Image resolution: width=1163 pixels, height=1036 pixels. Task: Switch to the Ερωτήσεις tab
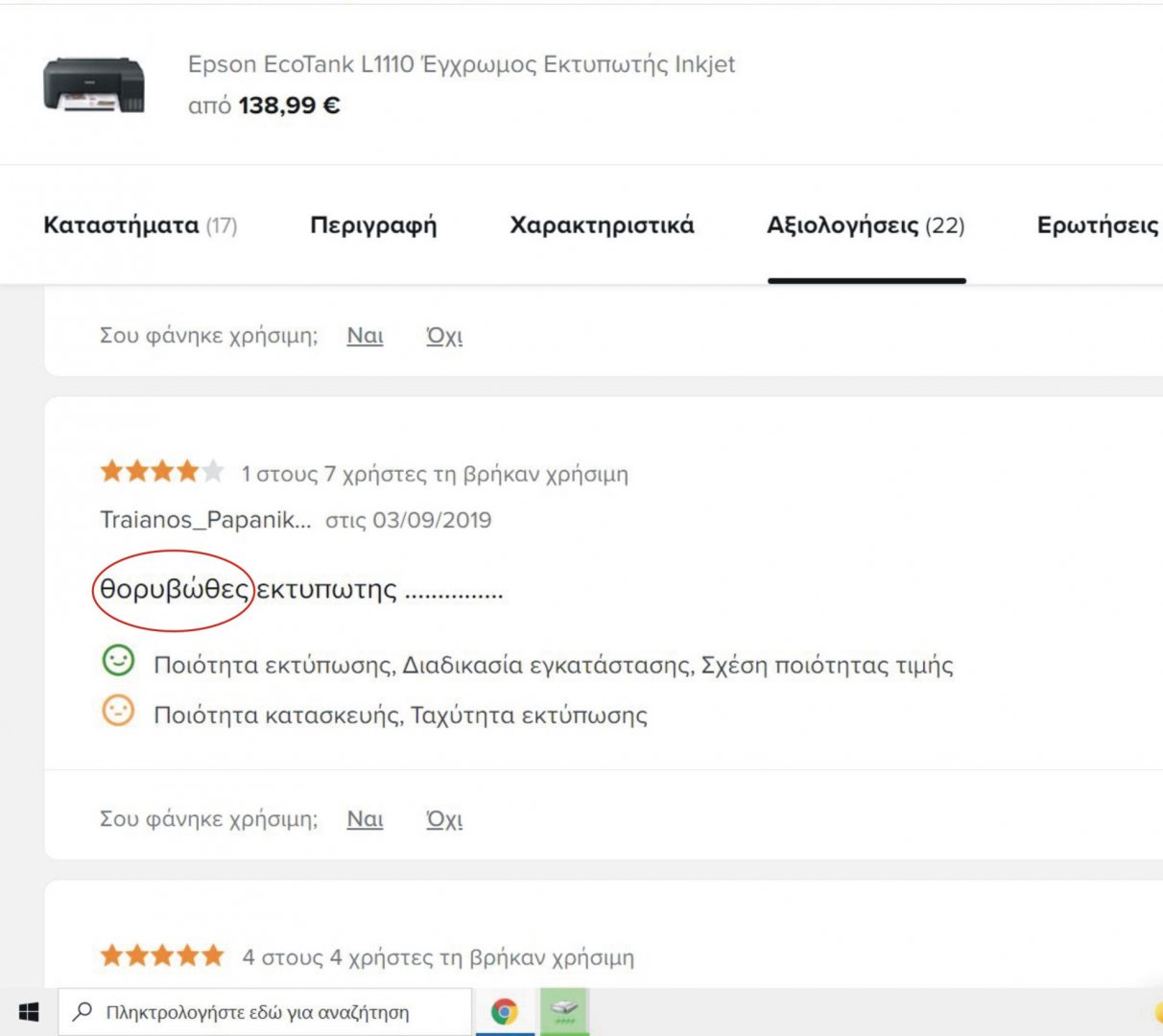pyautogui.click(x=1099, y=225)
